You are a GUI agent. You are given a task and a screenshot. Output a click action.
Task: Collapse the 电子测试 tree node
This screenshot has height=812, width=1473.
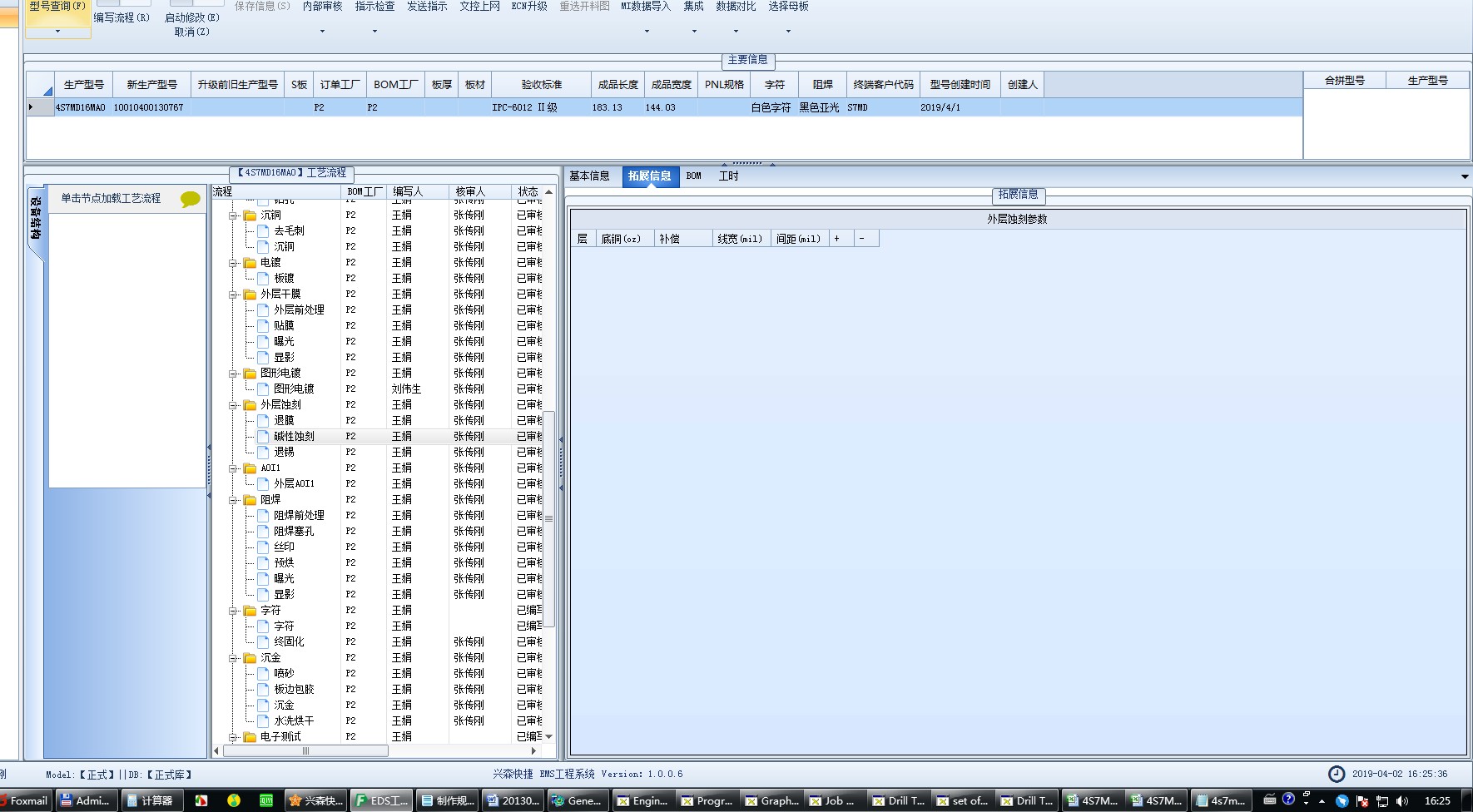coord(234,737)
